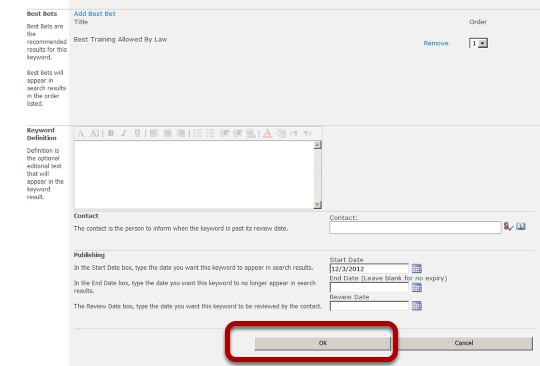Image resolution: width=540 pixels, height=366 pixels.
Task: Click the OK button
Action: click(x=323, y=343)
